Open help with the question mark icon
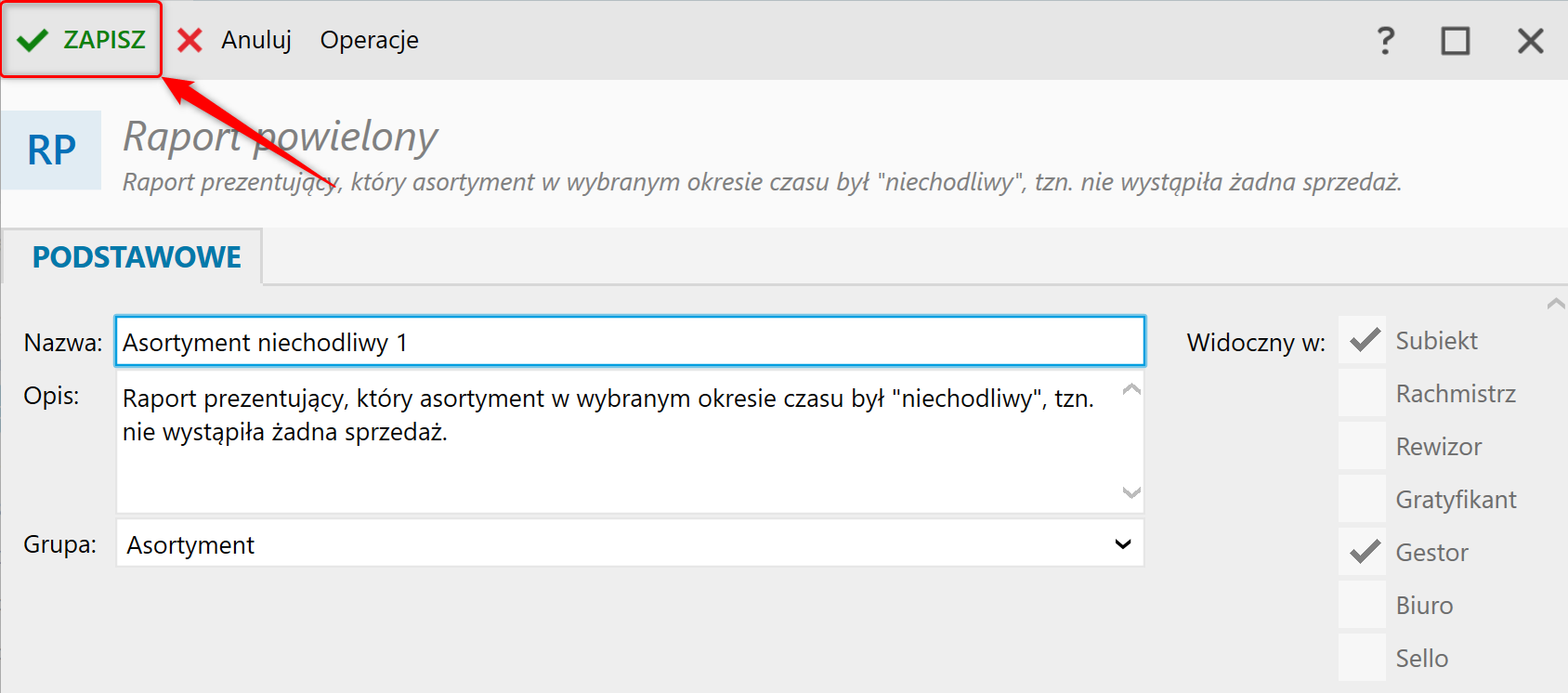1568x693 pixels. [x=1385, y=40]
